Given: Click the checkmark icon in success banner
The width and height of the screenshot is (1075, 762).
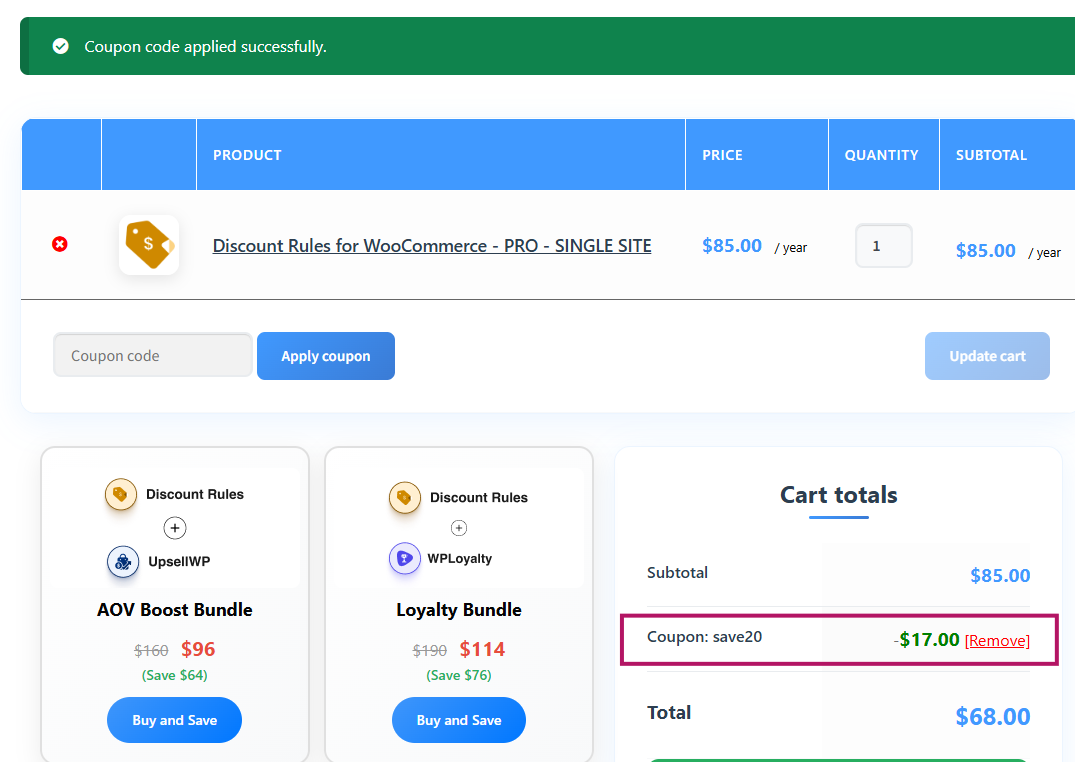Looking at the screenshot, I should click(61, 45).
